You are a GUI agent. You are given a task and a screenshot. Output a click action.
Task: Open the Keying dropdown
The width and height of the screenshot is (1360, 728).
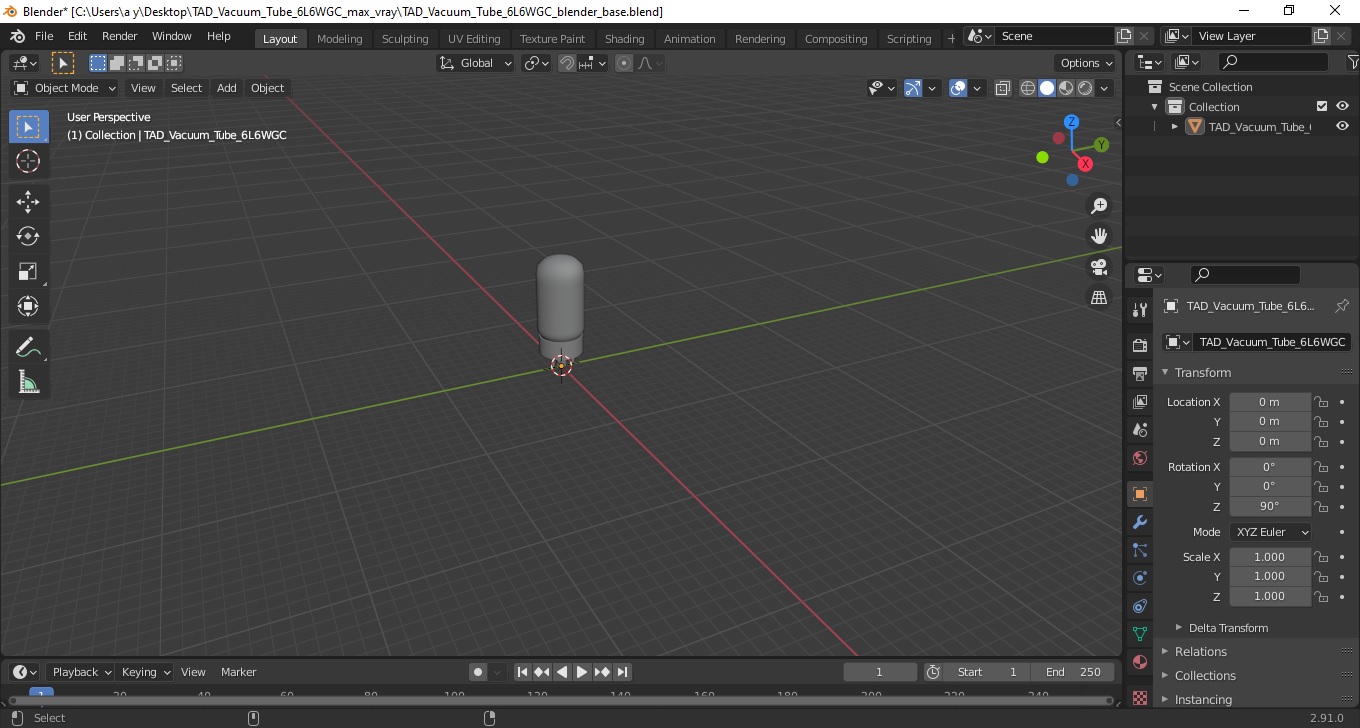click(x=144, y=672)
